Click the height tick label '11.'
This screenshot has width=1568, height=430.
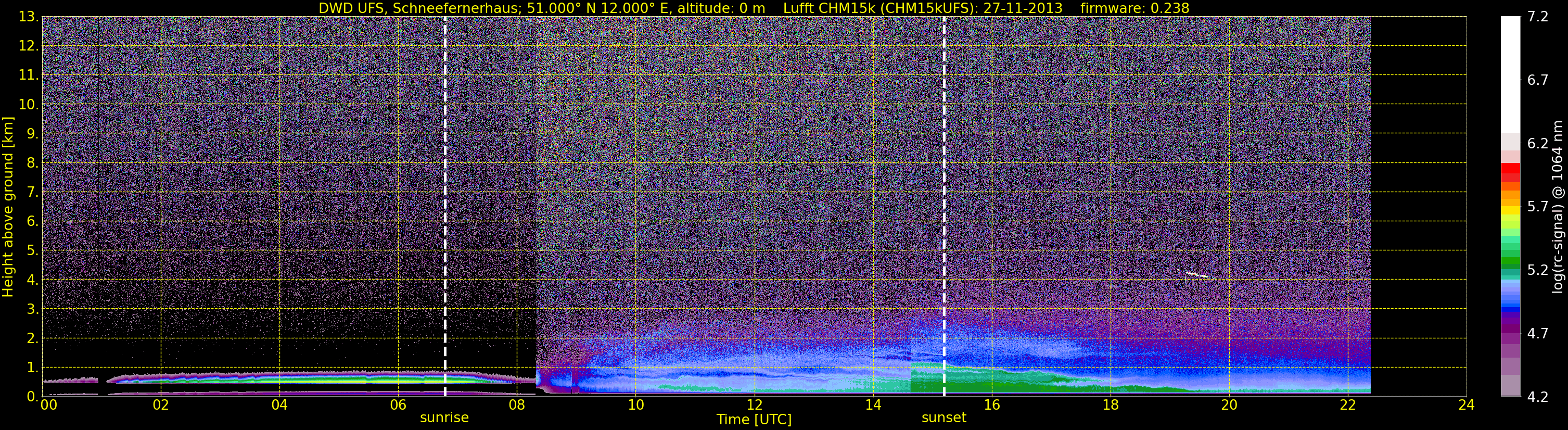click(x=28, y=75)
